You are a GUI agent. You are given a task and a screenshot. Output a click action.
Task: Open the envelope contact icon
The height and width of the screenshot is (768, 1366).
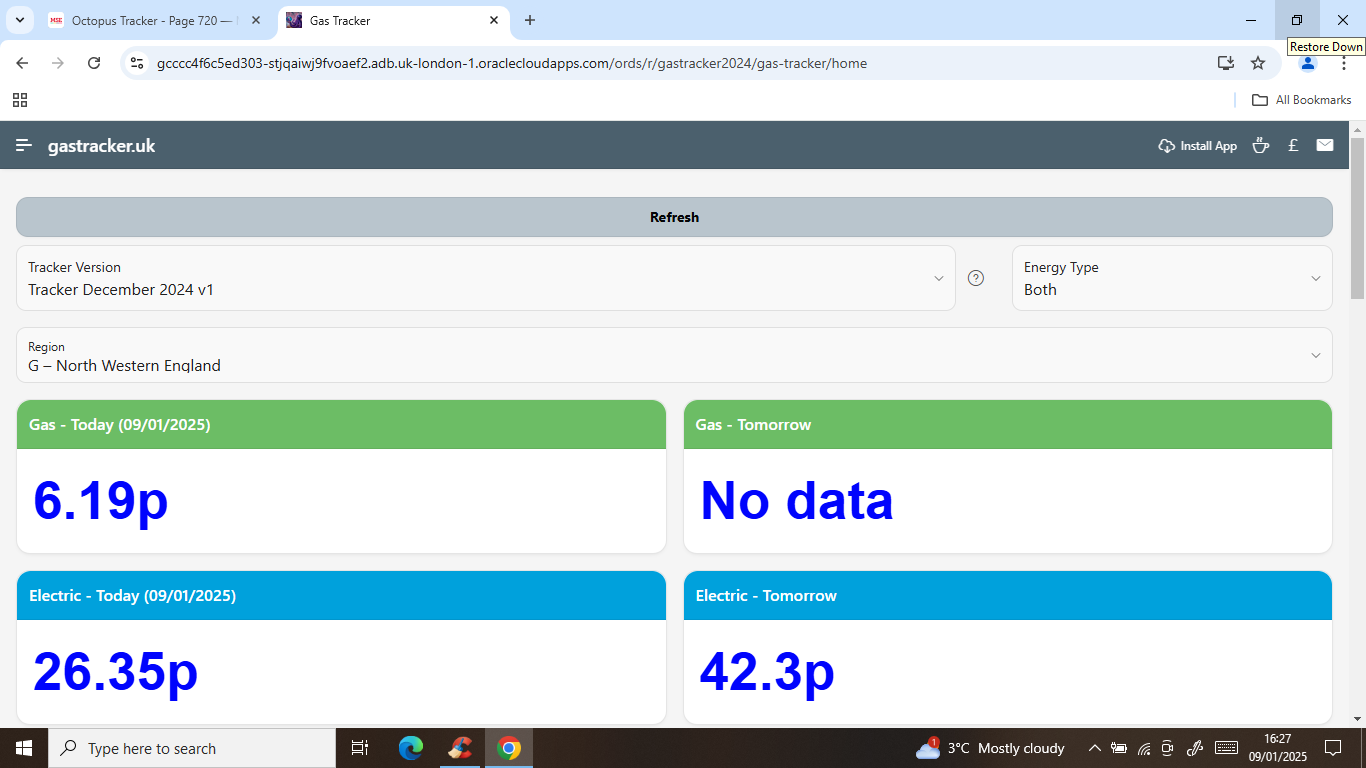tap(1325, 146)
